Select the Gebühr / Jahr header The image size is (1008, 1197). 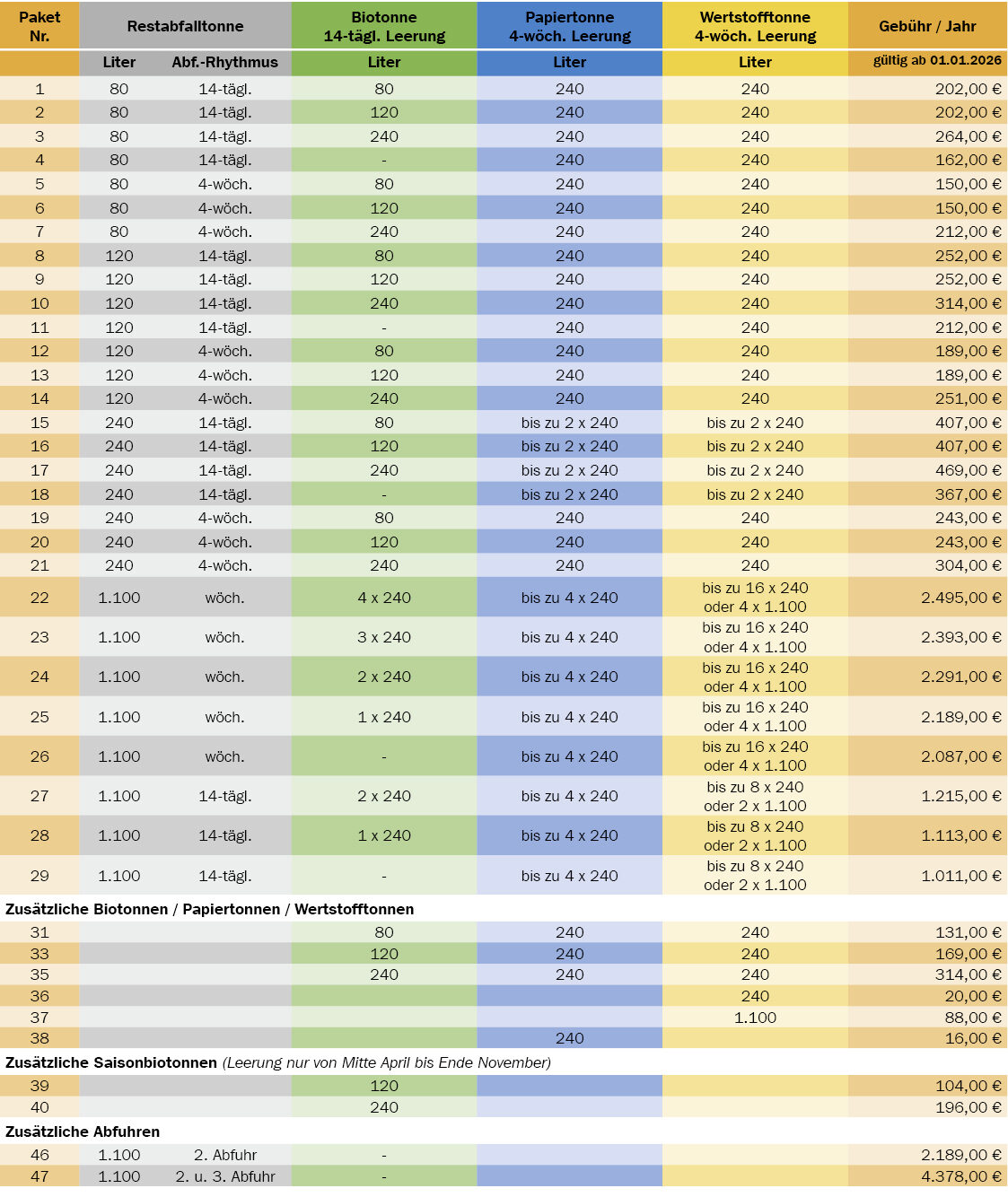(x=927, y=26)
